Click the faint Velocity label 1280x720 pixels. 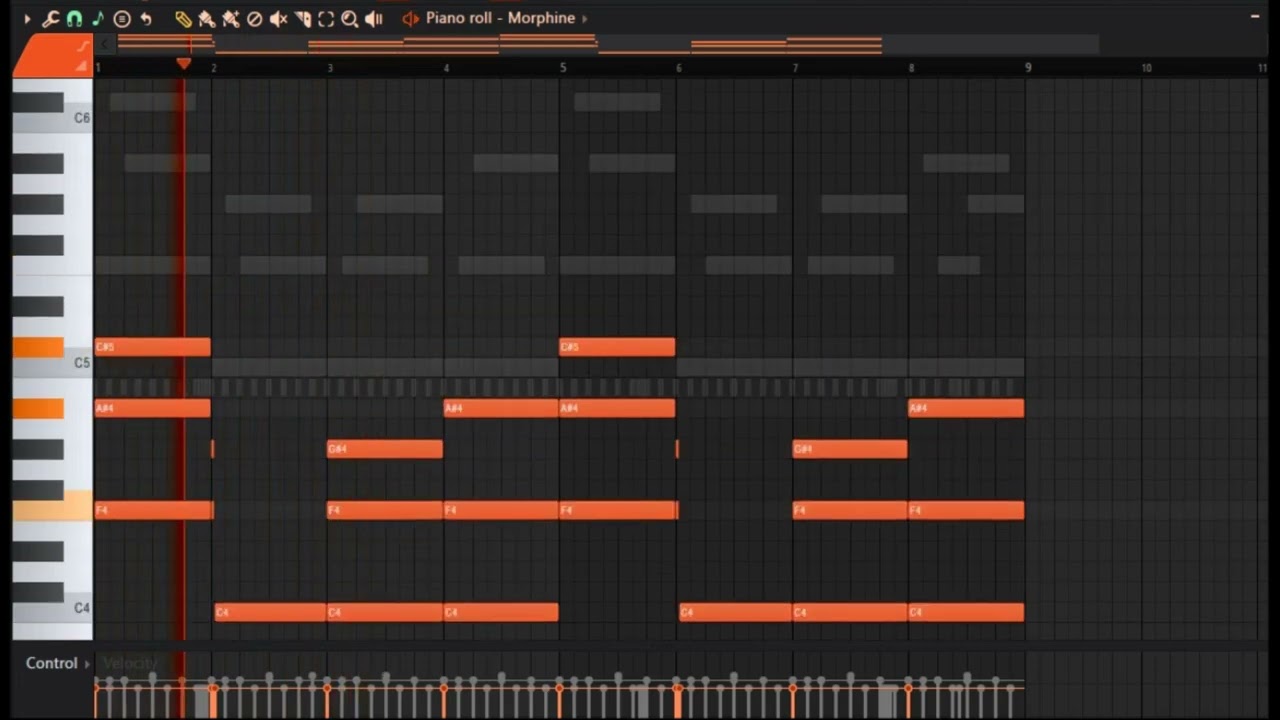130,663
